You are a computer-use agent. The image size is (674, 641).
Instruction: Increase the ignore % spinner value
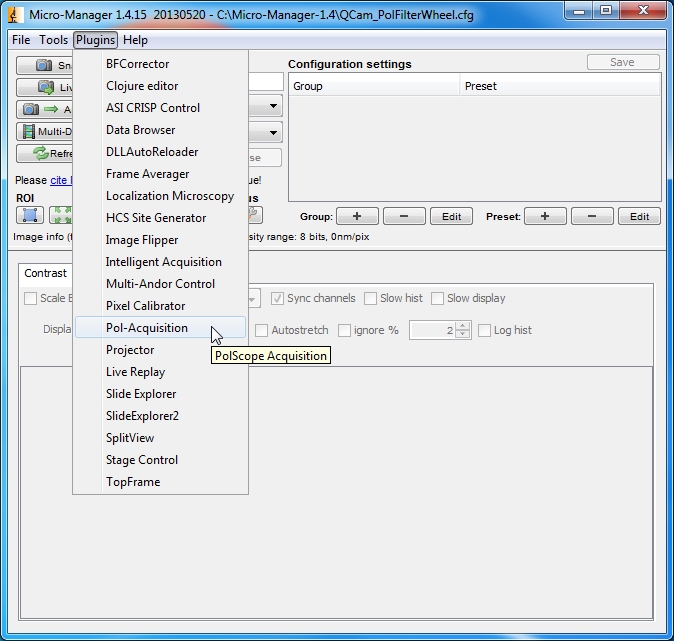coord(462,326)
